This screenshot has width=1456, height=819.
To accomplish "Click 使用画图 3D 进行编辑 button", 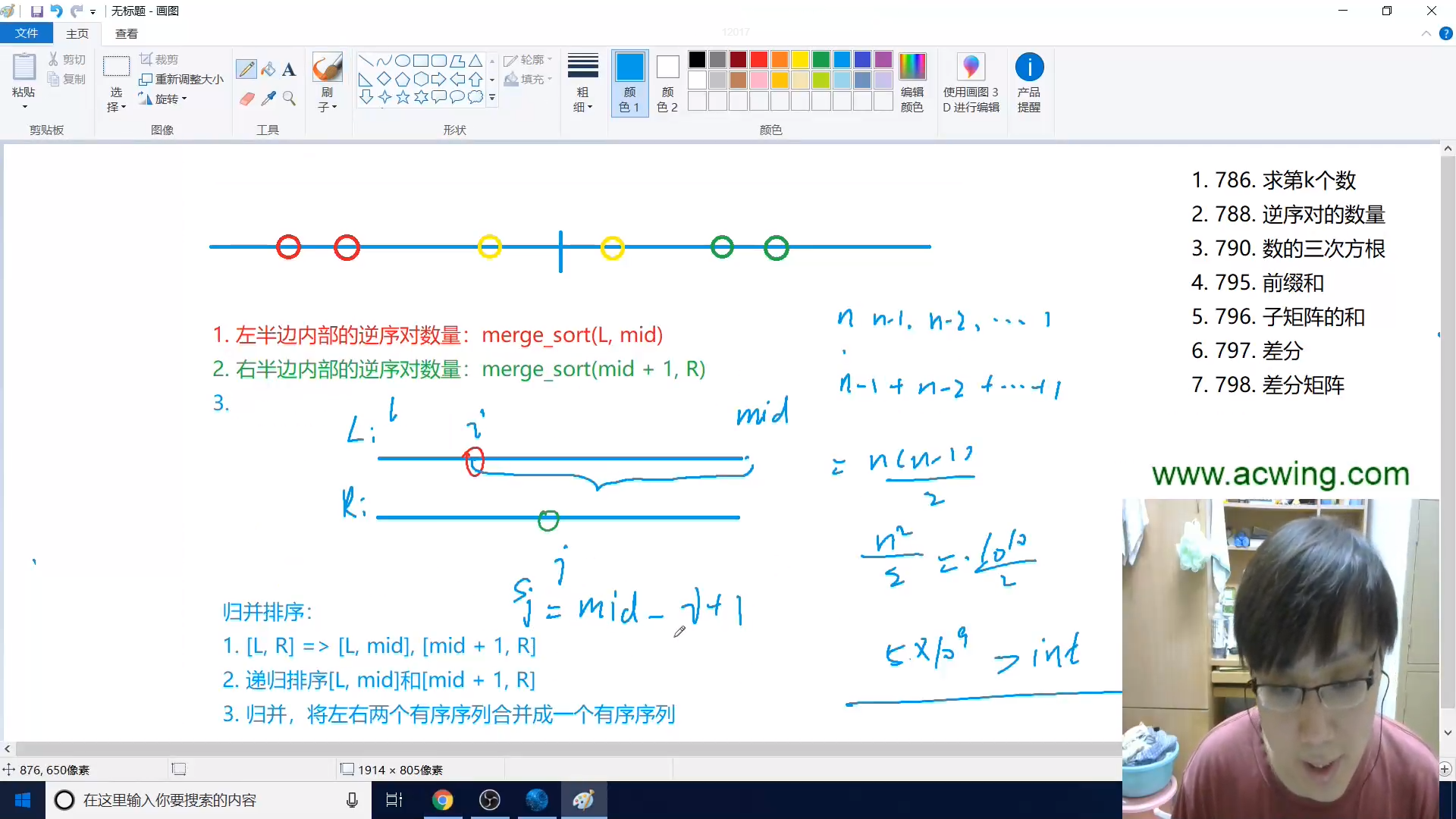I will point(971,83).
